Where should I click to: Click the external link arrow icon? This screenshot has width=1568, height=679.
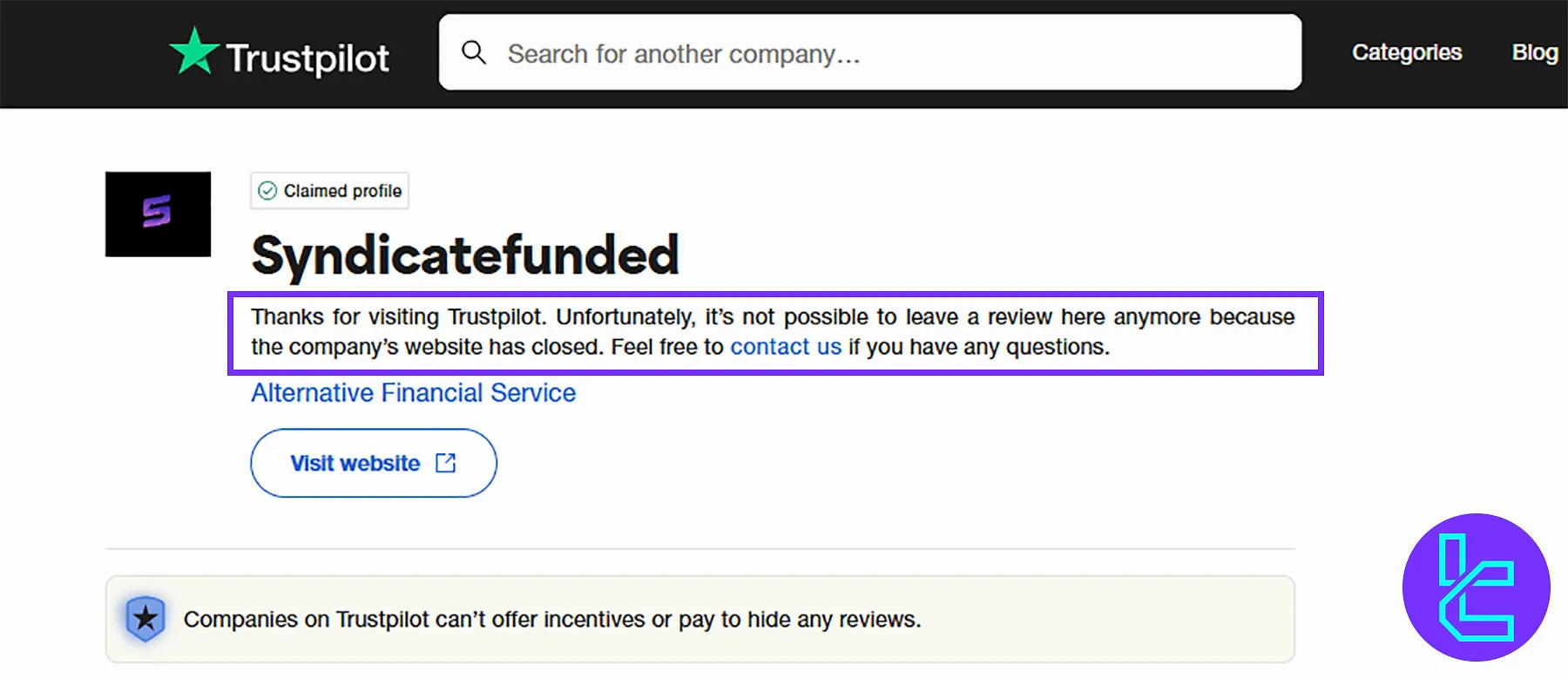tap(446, 463)
